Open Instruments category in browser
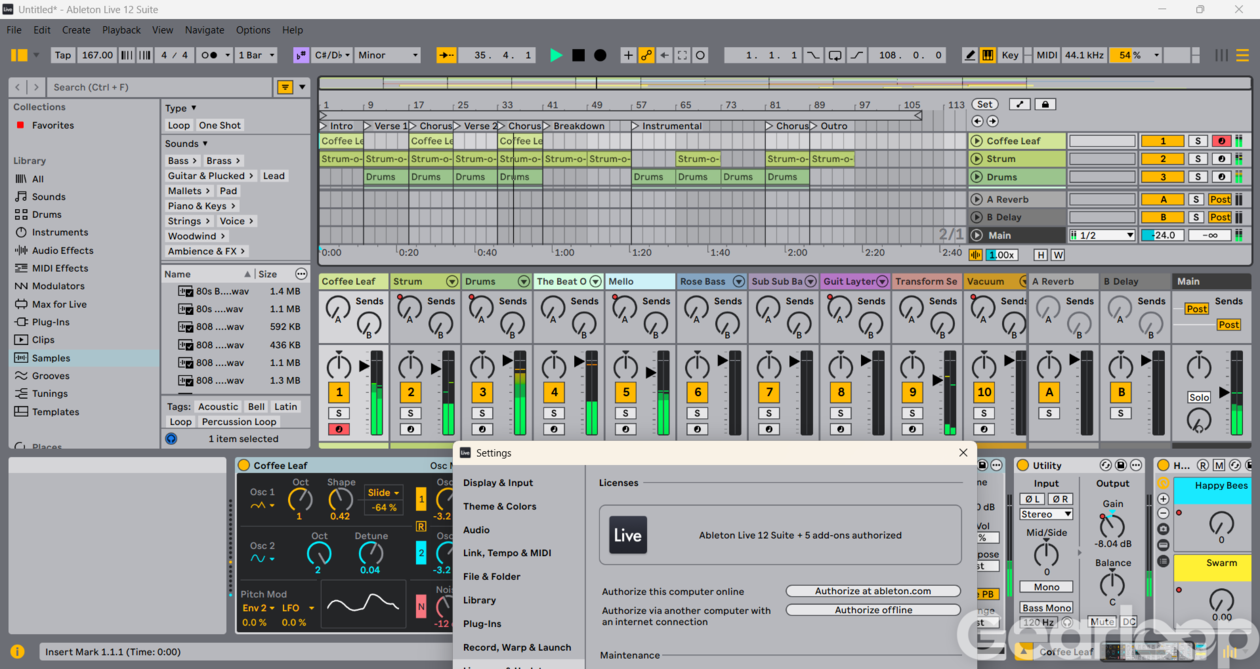This screenshot has height=669, width=1260. click(60, 233)
